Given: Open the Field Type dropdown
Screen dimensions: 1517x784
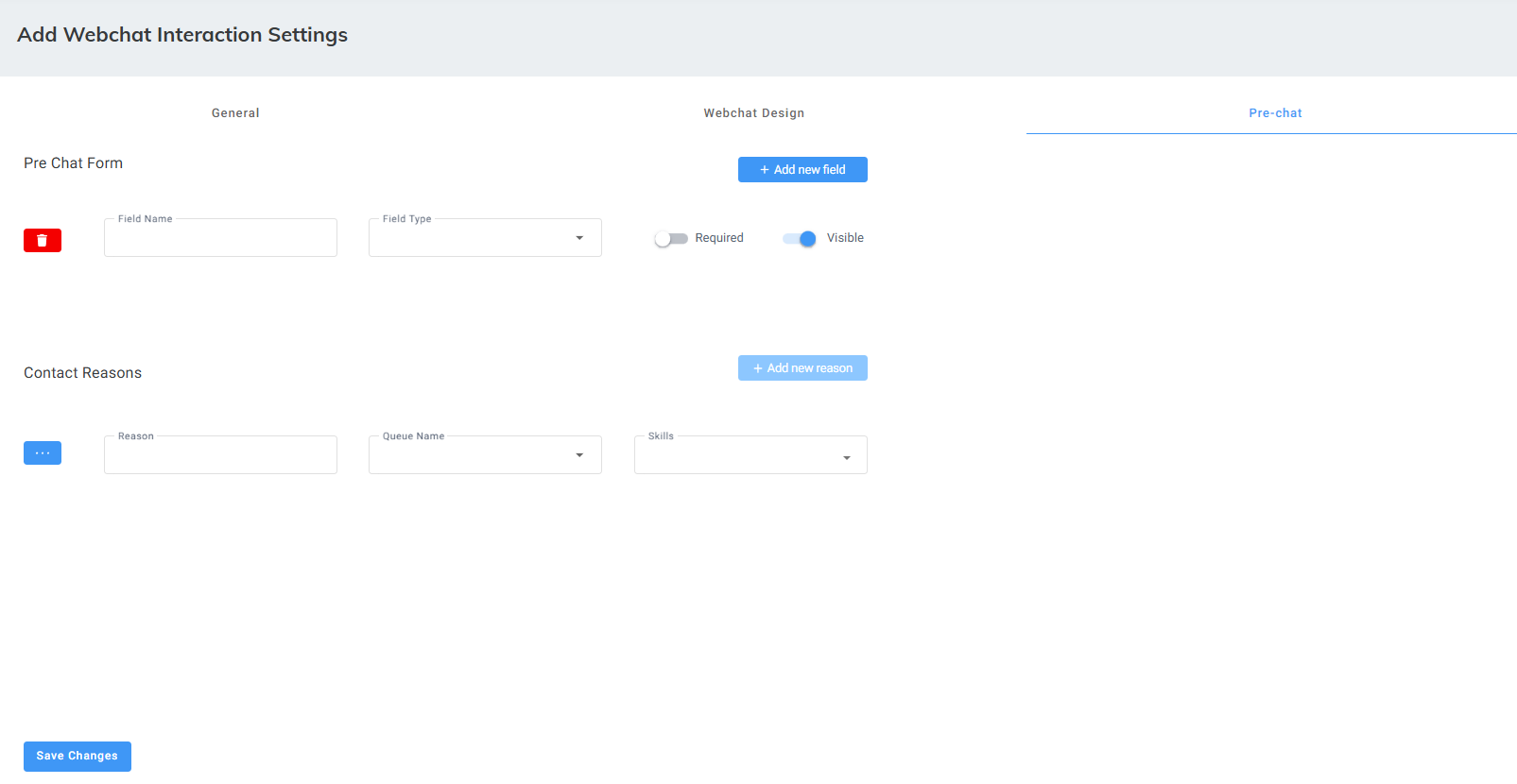Looking at the screenshot, I should [x=485, y=238].
